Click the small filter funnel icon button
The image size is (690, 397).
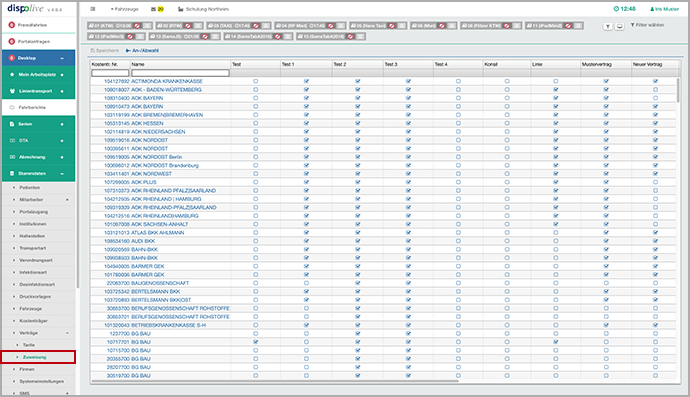(608, 26)
